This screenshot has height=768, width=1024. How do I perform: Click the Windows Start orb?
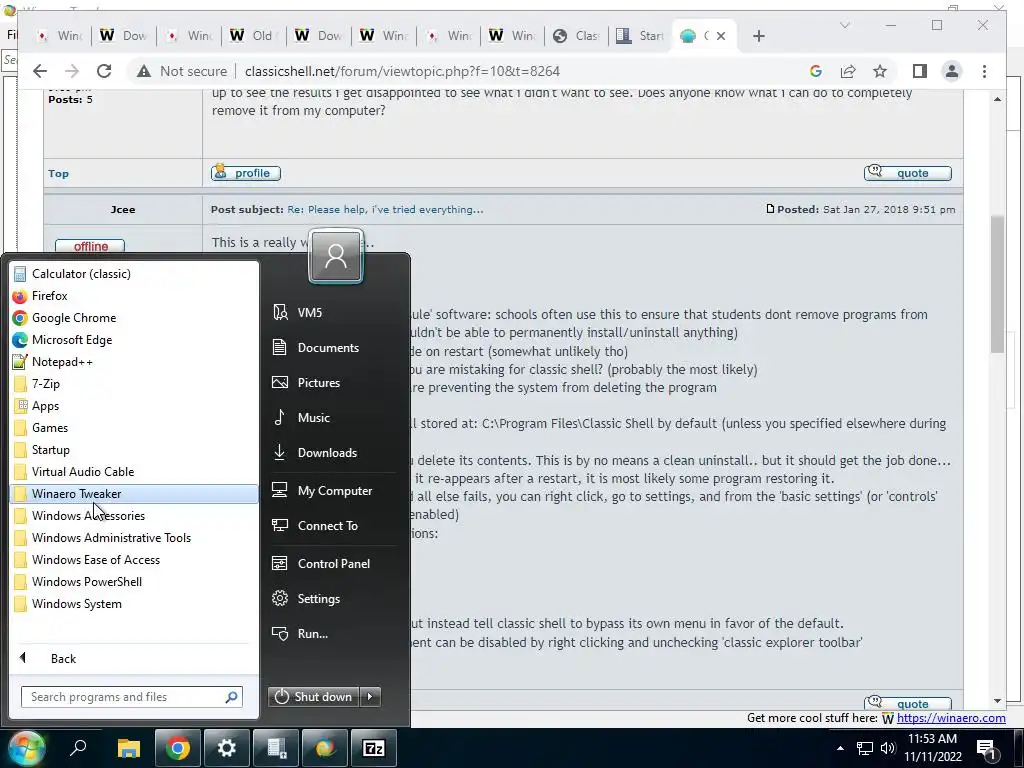26,748
